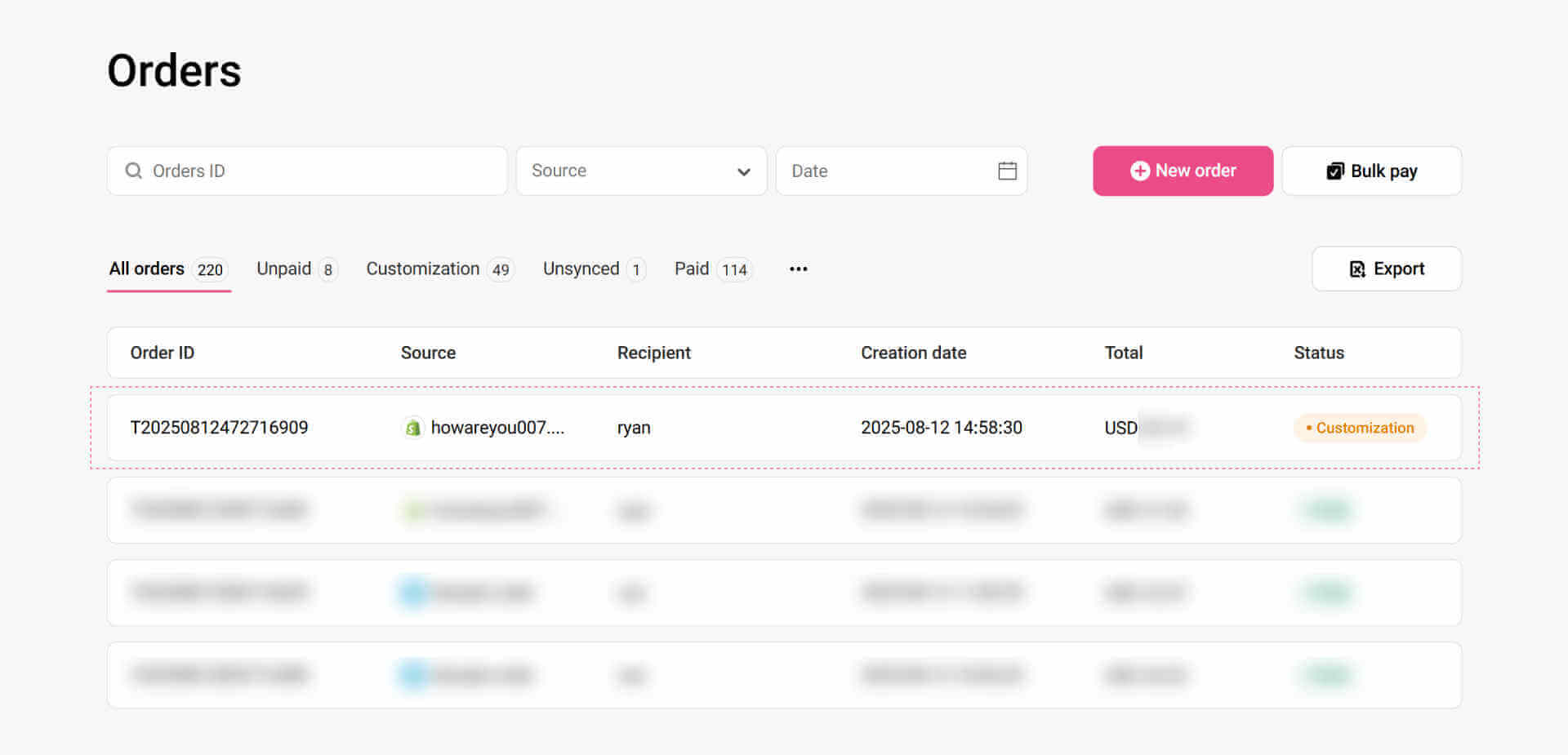Create a new order
This screenshot has height=755, width=1568.
(x=1183, y=171)
